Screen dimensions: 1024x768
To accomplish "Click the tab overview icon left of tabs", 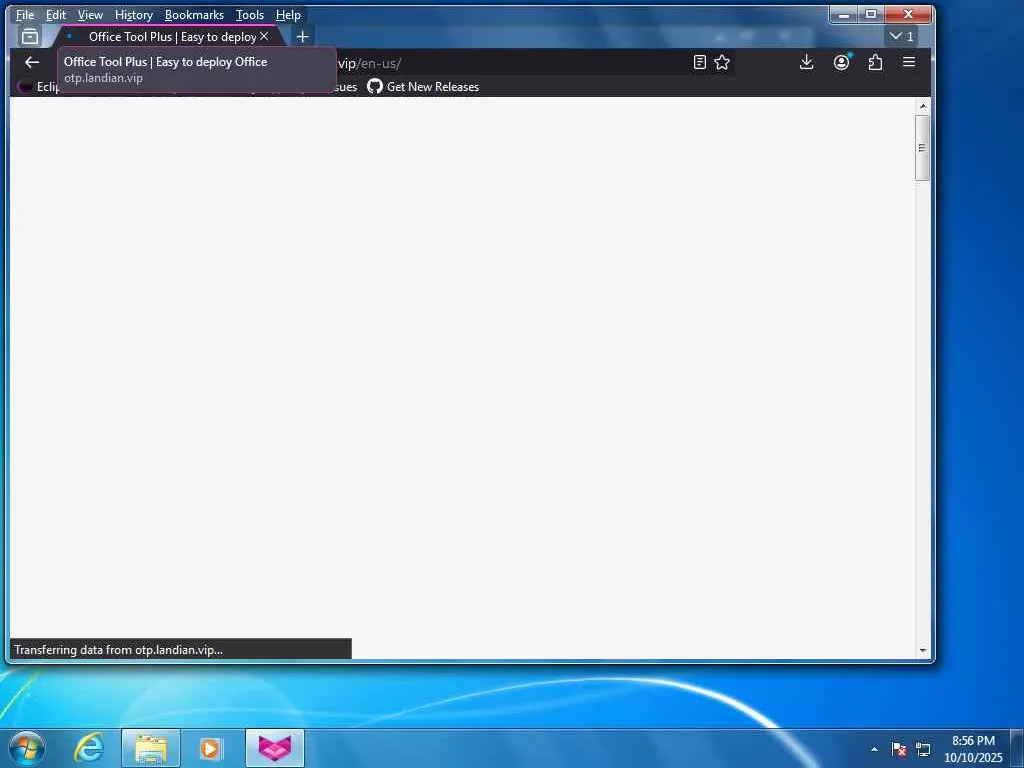I will (x=30, y=37).
